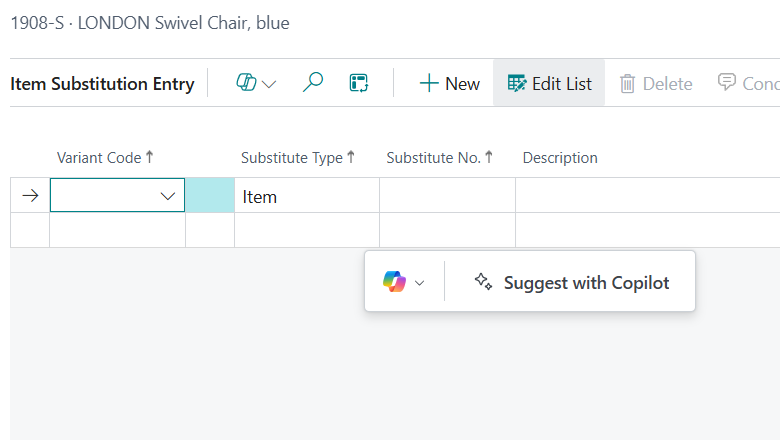Expand the chevron beside the colorful Copilot logo

[420, 283]
